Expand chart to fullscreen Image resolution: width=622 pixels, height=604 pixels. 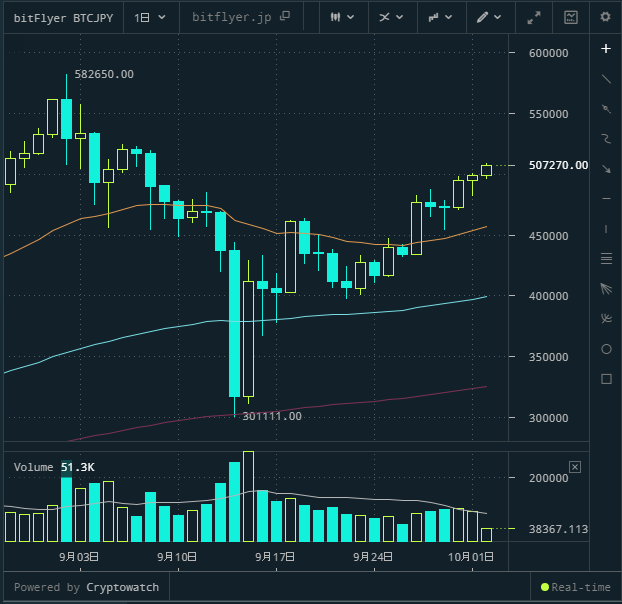pyautogui.click(x=534, y=17)
